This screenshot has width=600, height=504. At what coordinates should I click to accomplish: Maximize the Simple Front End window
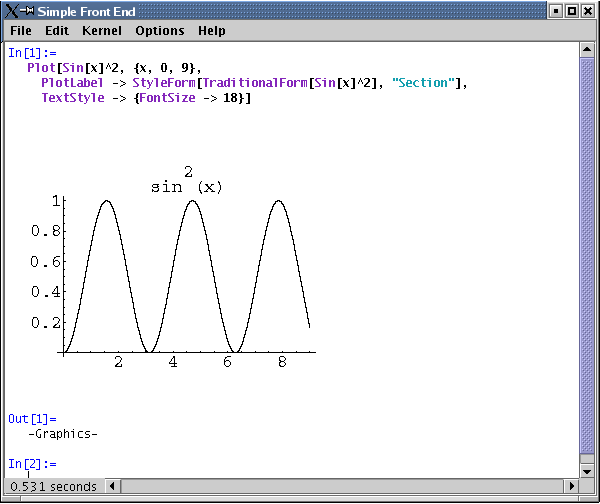tap(572, 11)
